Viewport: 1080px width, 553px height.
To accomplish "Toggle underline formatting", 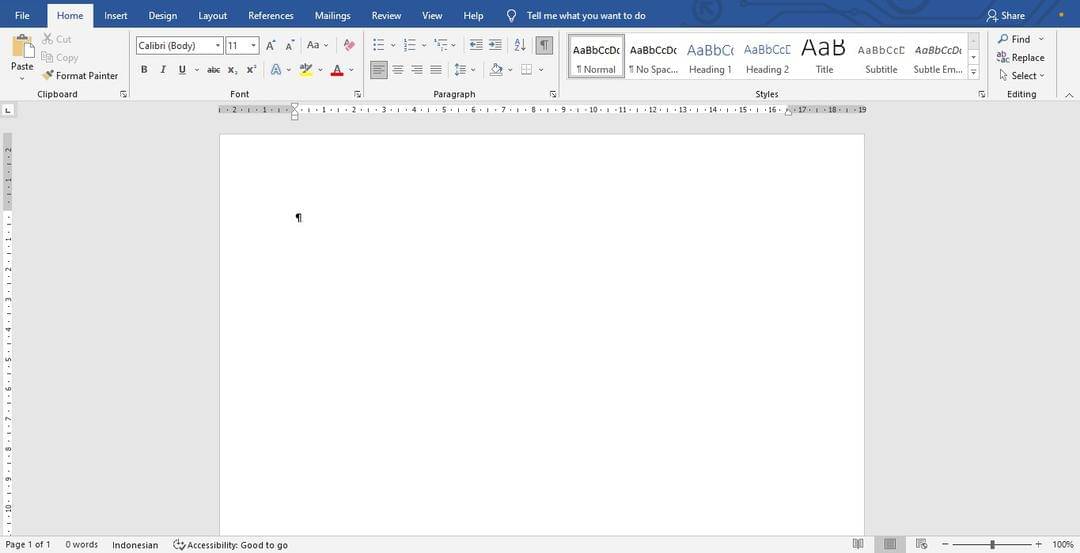I will 182,70.
